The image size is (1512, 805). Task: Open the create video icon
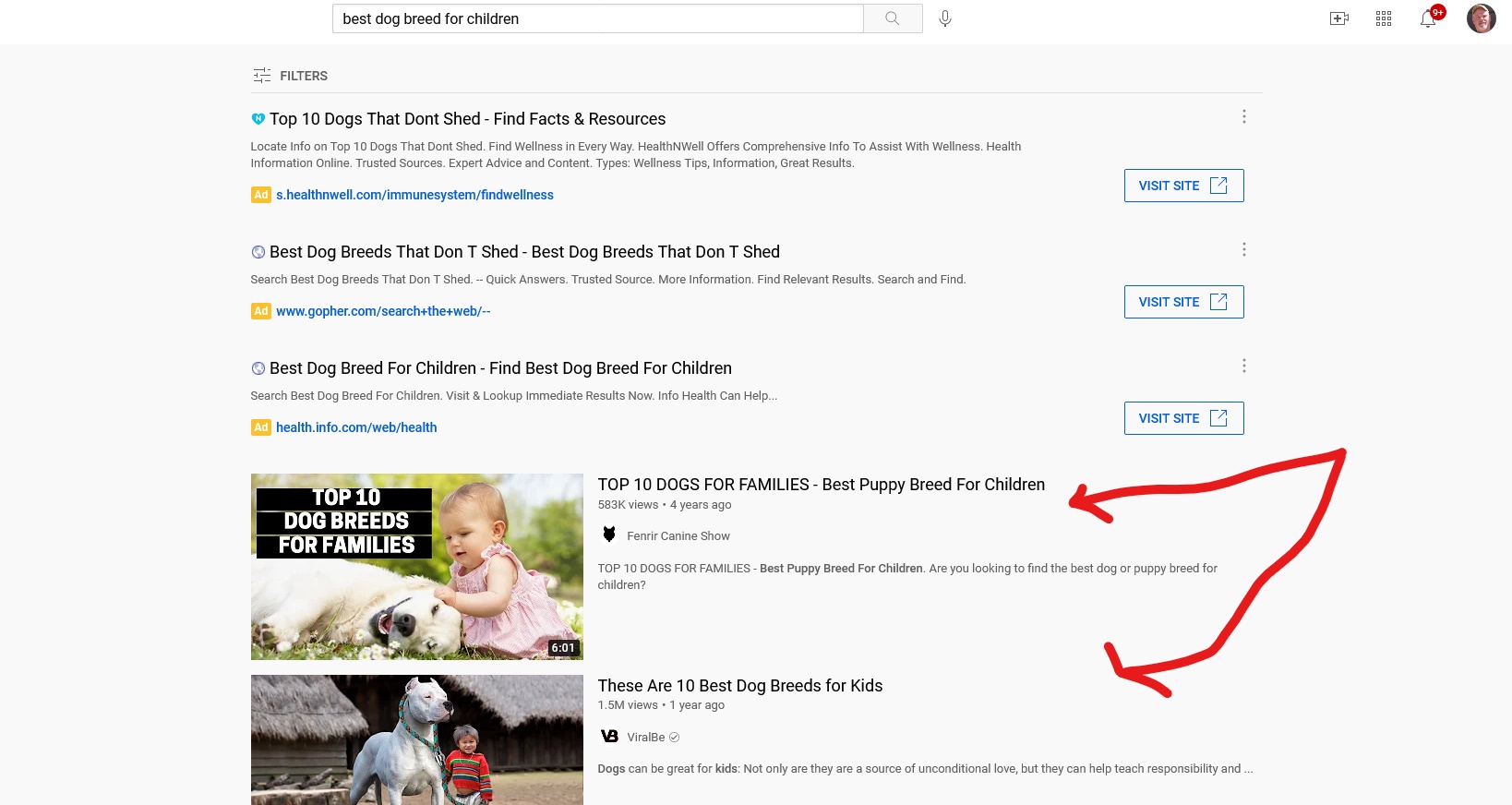click(x=1339, y=18)
